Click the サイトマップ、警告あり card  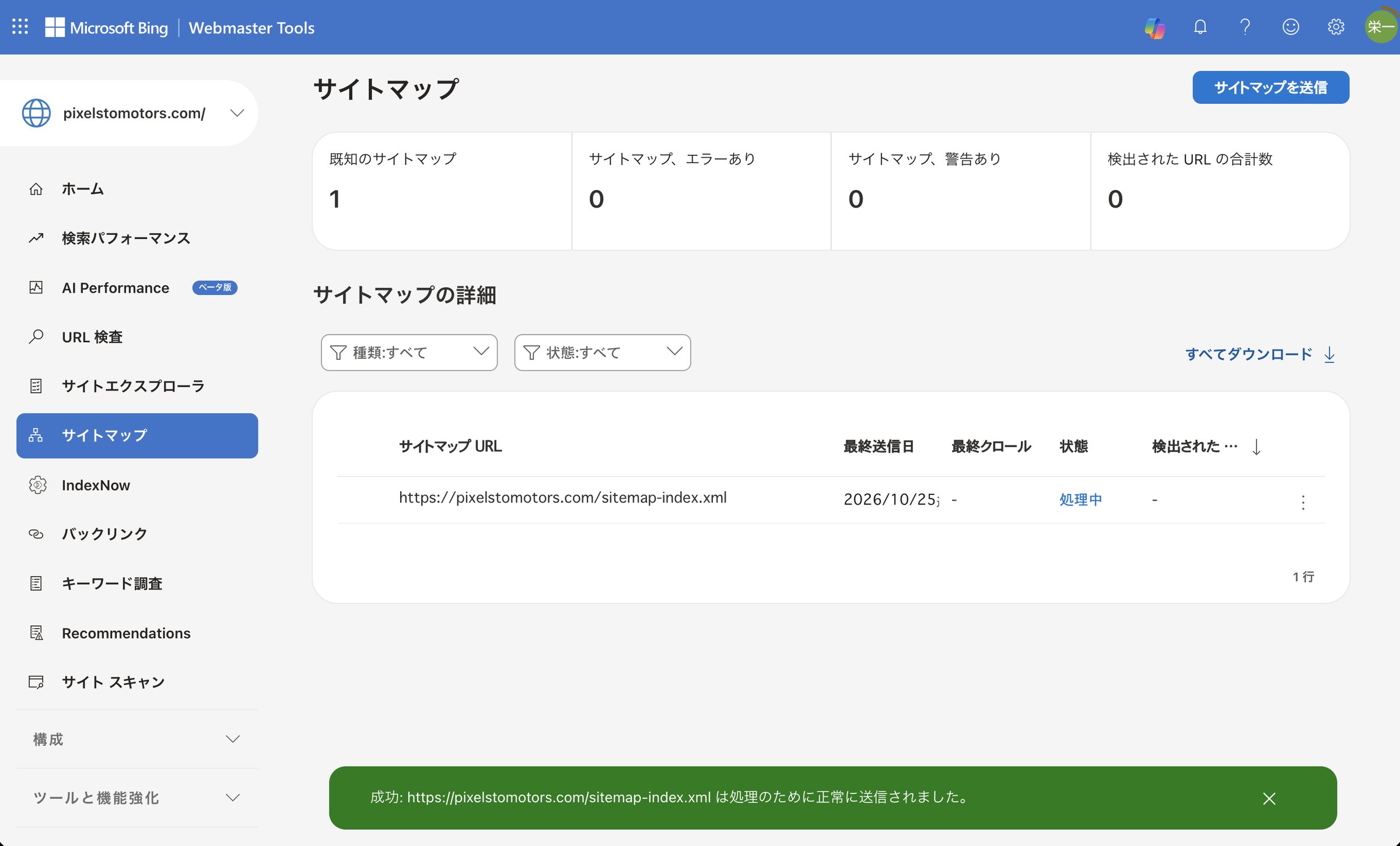(961, 191)
